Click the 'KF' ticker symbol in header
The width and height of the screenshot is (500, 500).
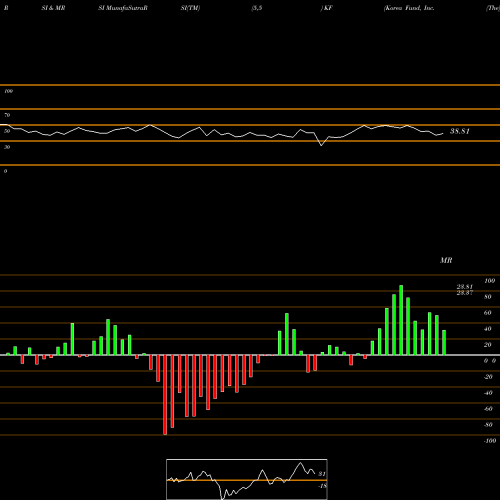tap(328, 8)
